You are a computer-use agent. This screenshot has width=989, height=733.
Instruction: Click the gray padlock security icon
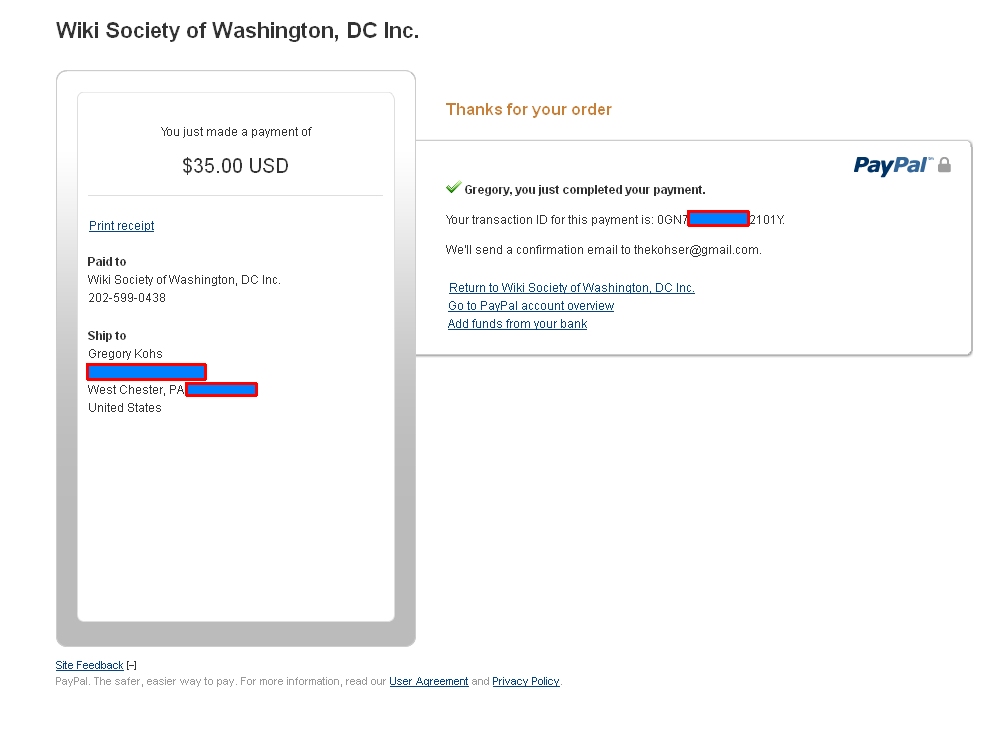pyautogui.click(x=944, y=165)
